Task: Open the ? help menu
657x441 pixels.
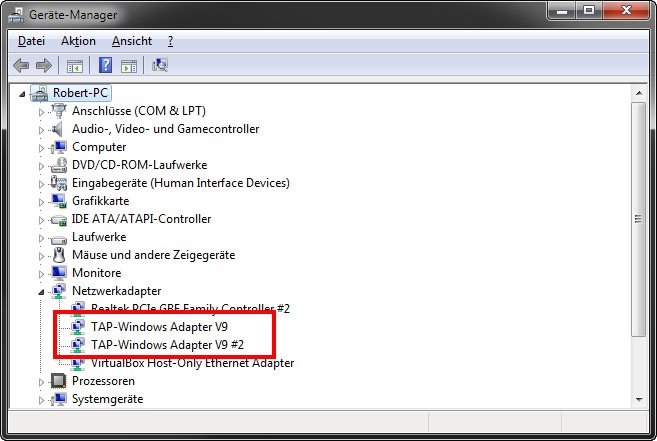Action: click(171, 41)
